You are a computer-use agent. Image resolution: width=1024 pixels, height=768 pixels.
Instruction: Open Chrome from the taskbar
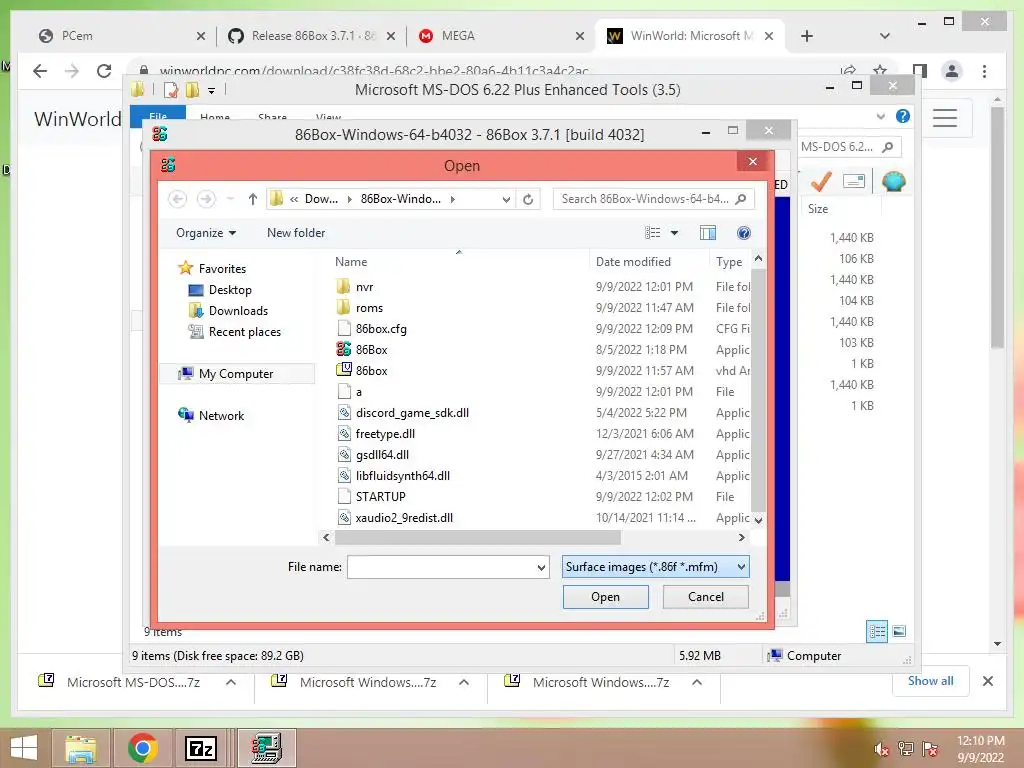point(142,748)
